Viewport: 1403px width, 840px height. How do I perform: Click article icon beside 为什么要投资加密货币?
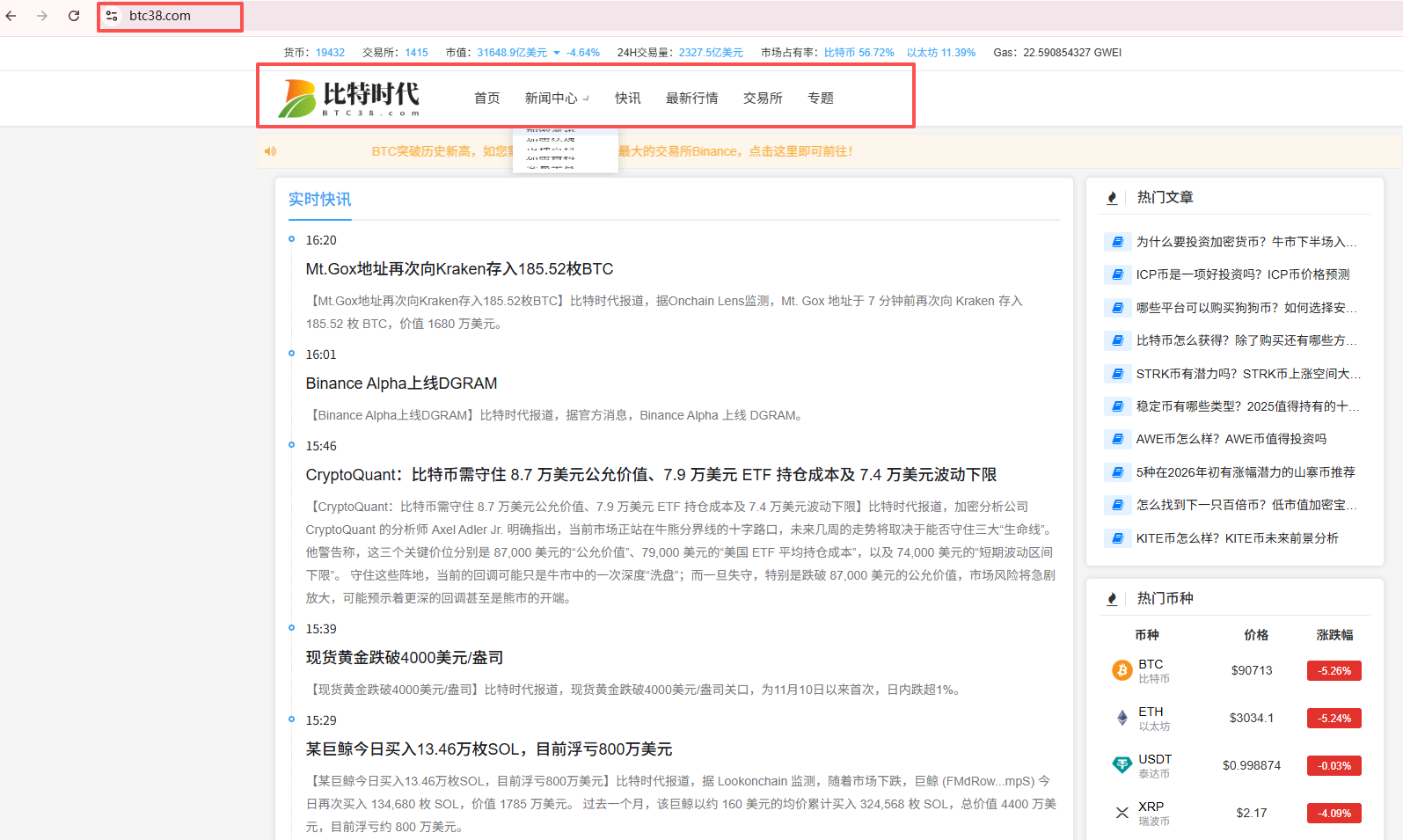click(x=1117, y=242)
